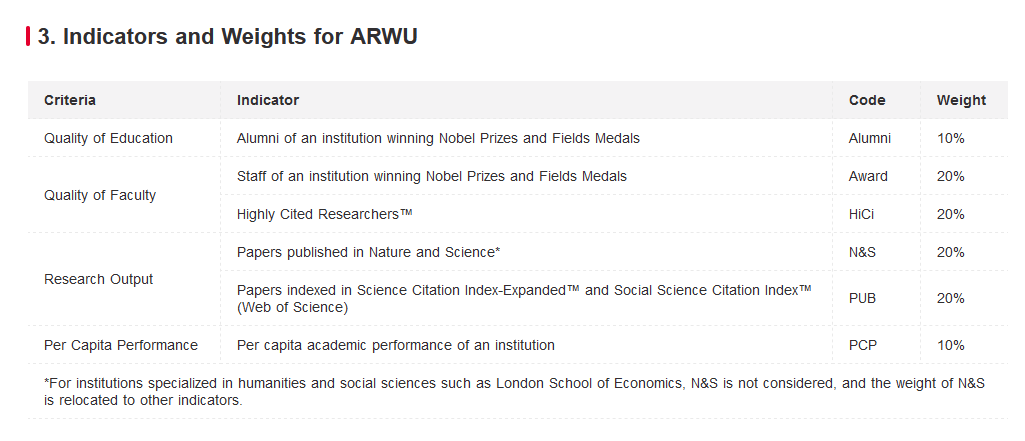Screen dimensions: 1025x441
Task: Click the section heading Indicators and Weights for ARWU
Action: (x=227, y=36)
